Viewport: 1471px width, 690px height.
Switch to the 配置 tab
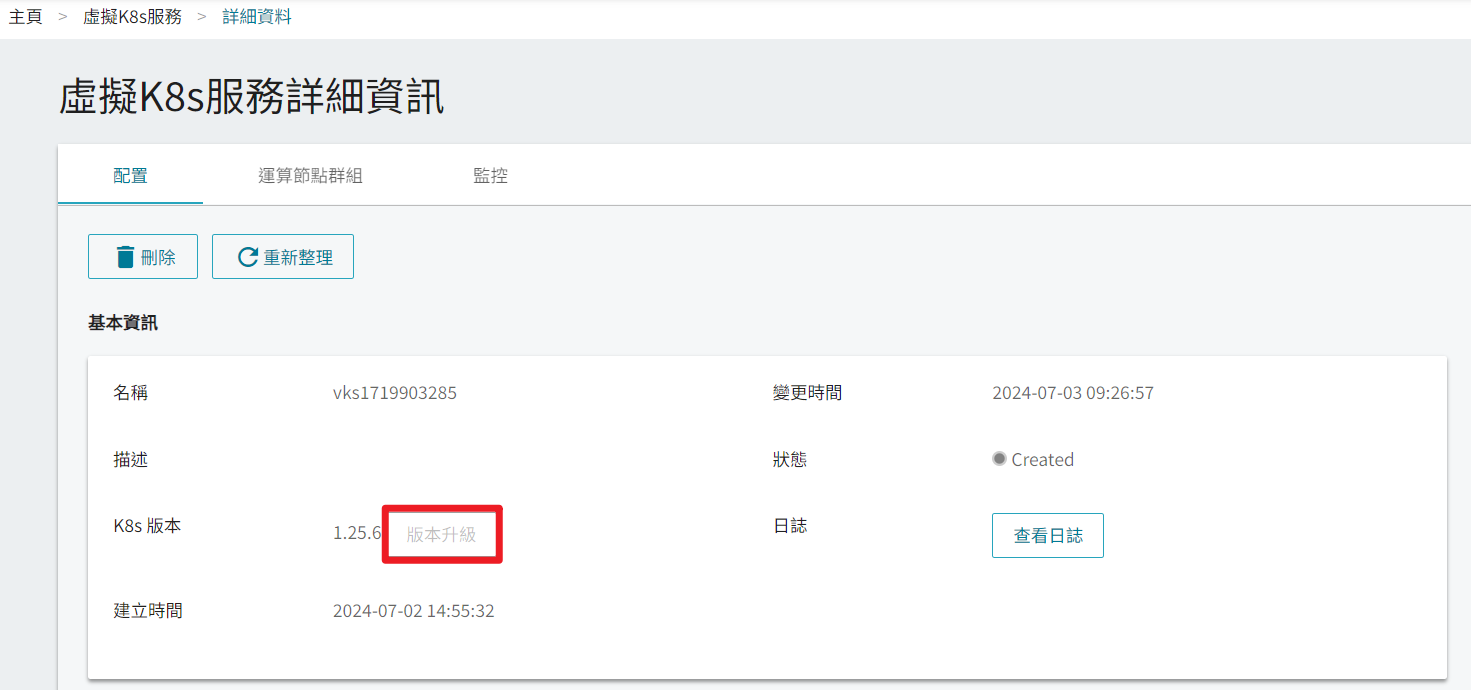click(x=130, y=175)
